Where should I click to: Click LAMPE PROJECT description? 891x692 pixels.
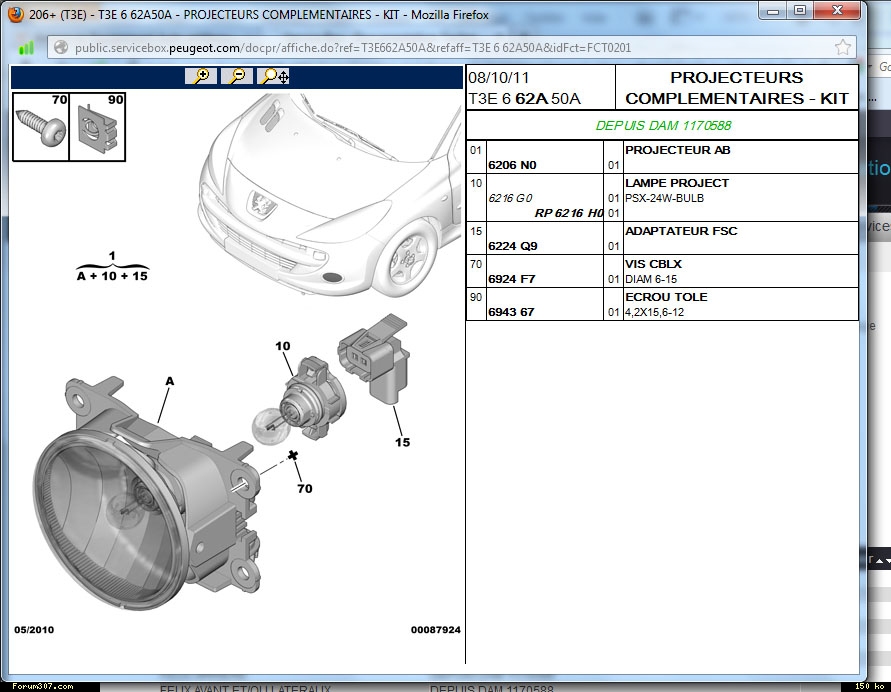677,183
